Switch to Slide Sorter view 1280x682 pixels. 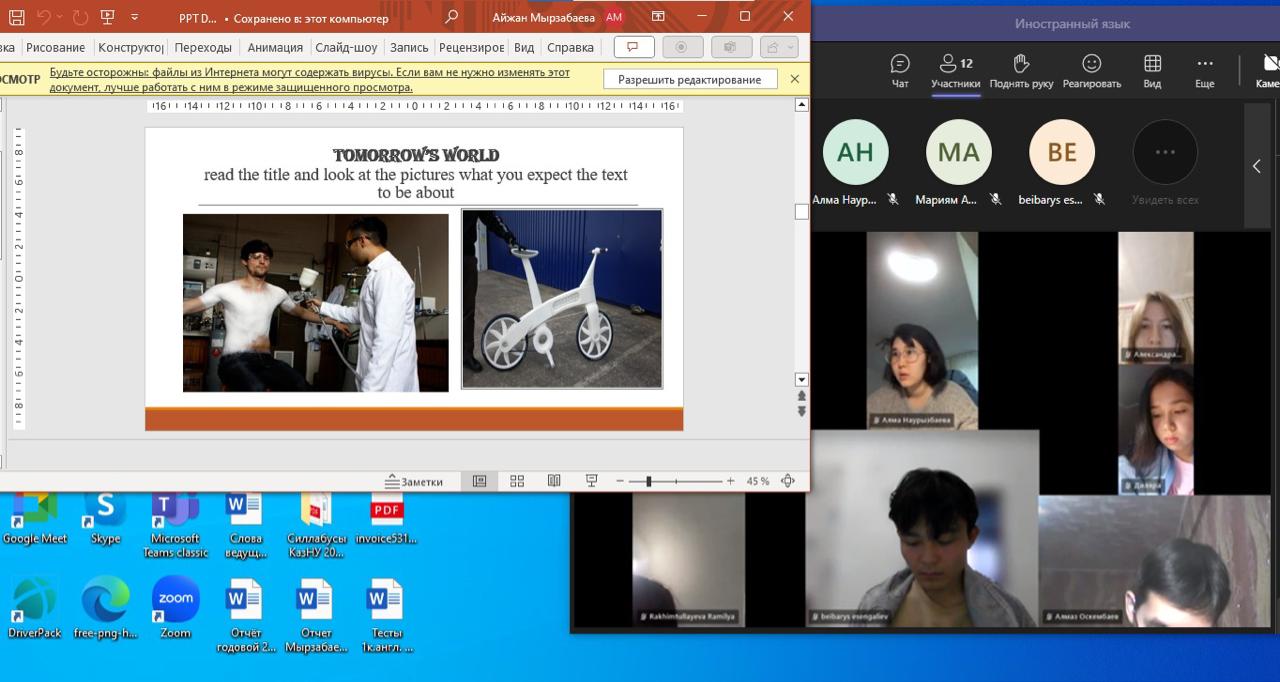(517, 481)
